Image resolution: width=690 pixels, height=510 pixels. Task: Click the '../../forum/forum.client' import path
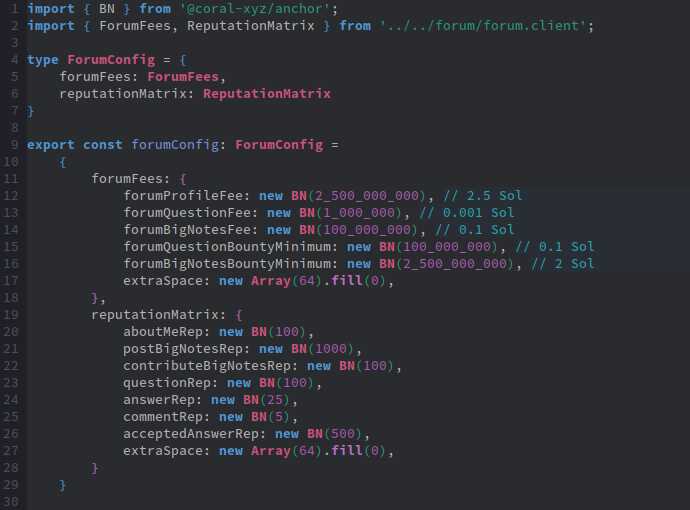(x=486, y=25)
